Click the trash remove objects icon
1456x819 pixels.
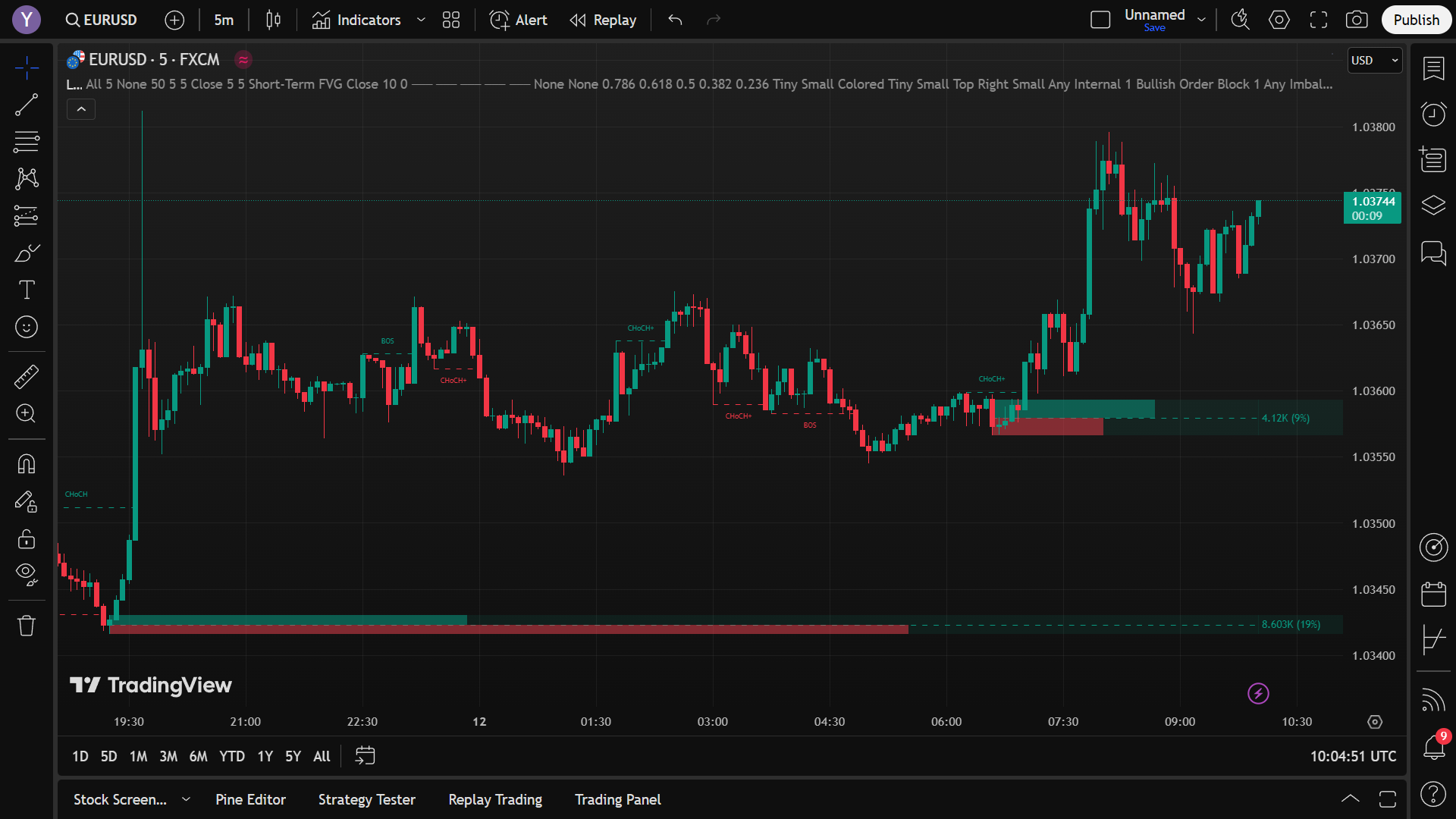(27, 626)
